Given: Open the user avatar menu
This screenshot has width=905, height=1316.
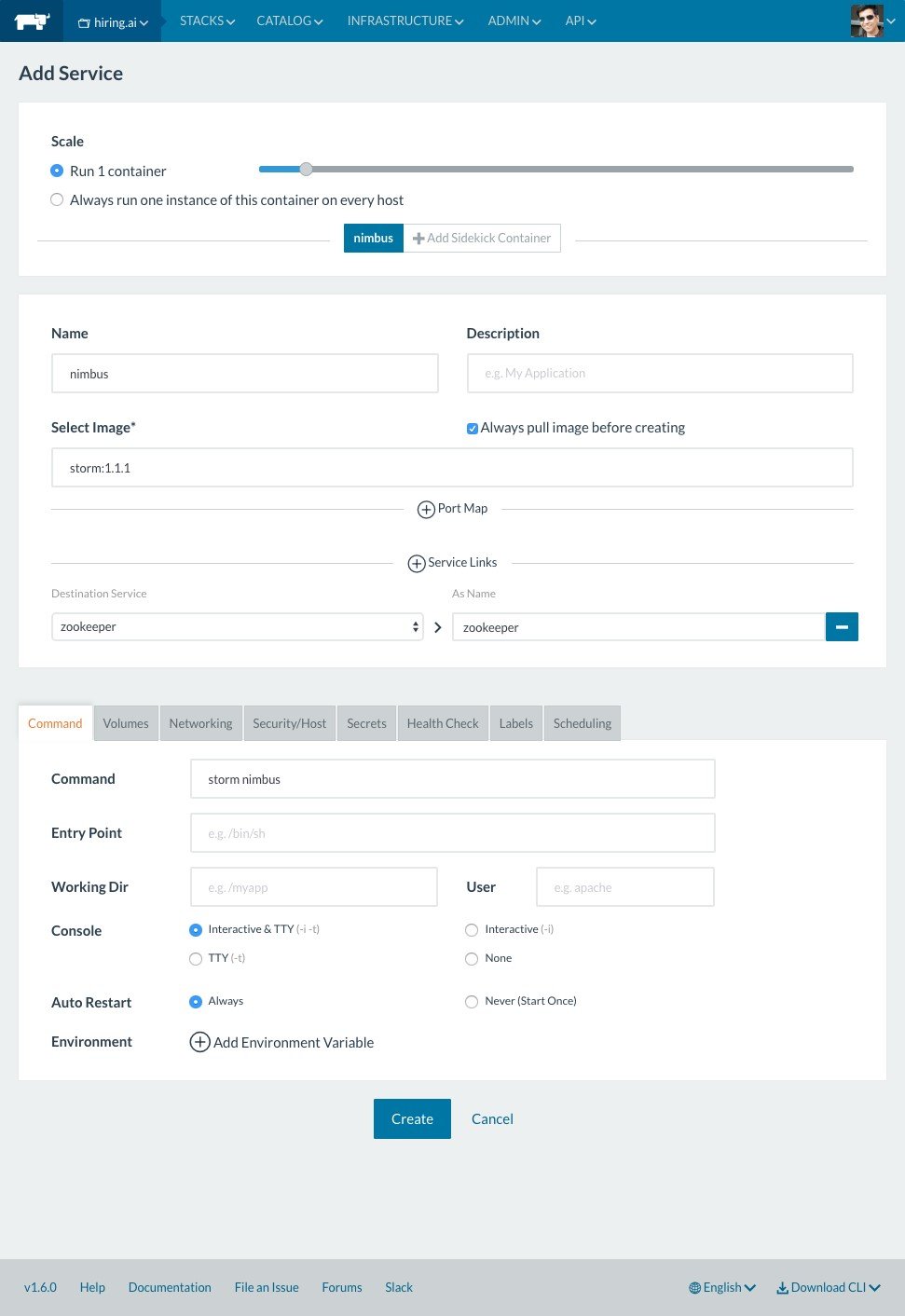Looking at the screenshot, I should 872,21.
